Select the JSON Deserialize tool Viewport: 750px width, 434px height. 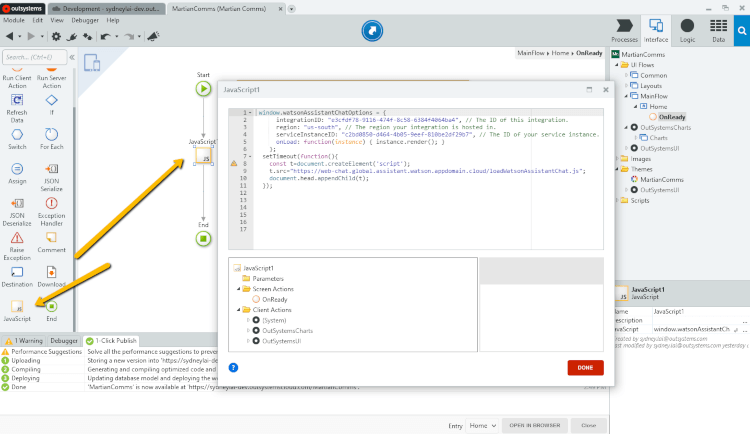click(17, 211)
